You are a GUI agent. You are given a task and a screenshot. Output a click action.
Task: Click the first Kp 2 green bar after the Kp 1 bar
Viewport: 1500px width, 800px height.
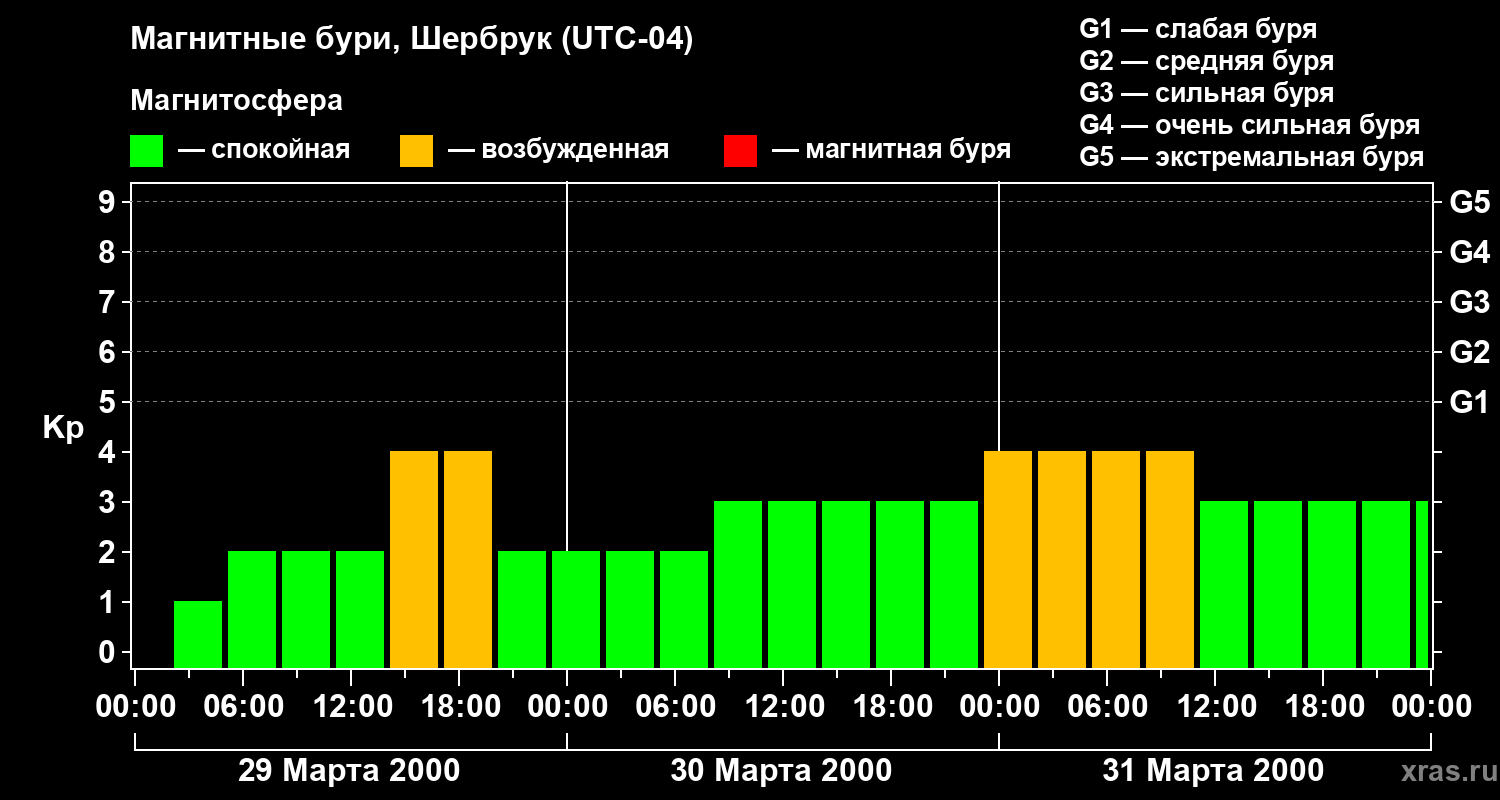tap(252, 609)
